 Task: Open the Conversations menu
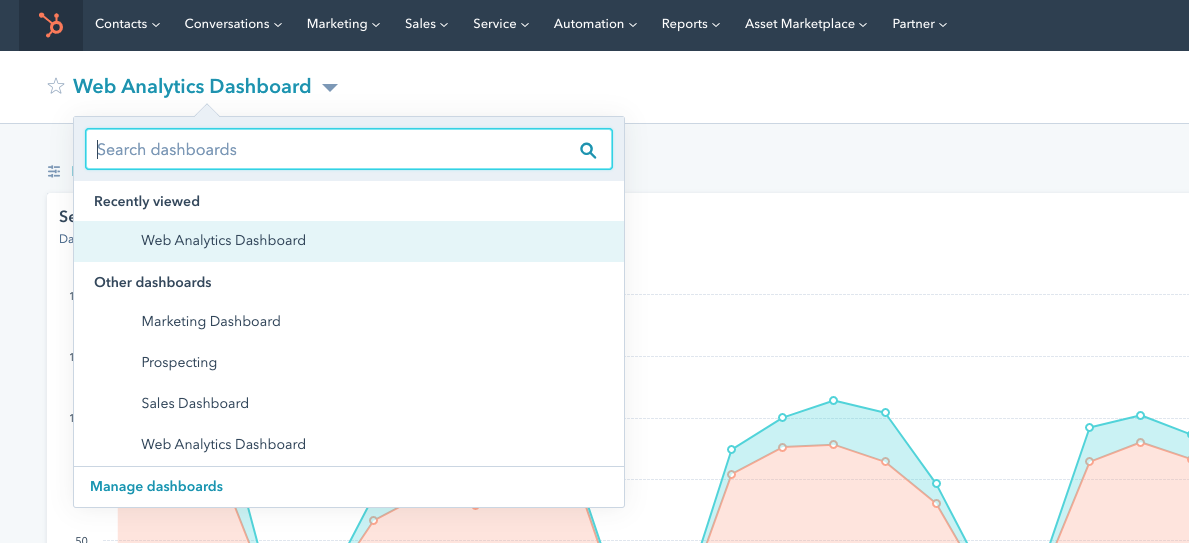(233, 24)
